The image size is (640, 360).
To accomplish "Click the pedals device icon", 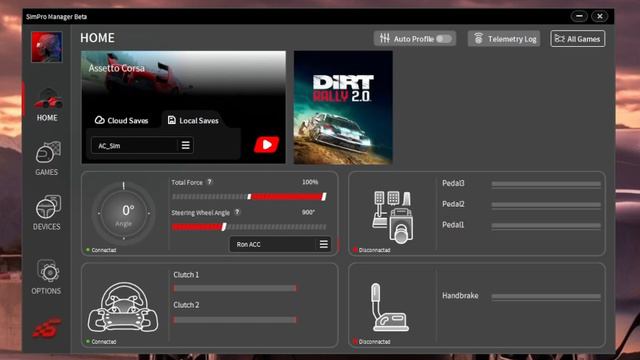I will [393, 217].
